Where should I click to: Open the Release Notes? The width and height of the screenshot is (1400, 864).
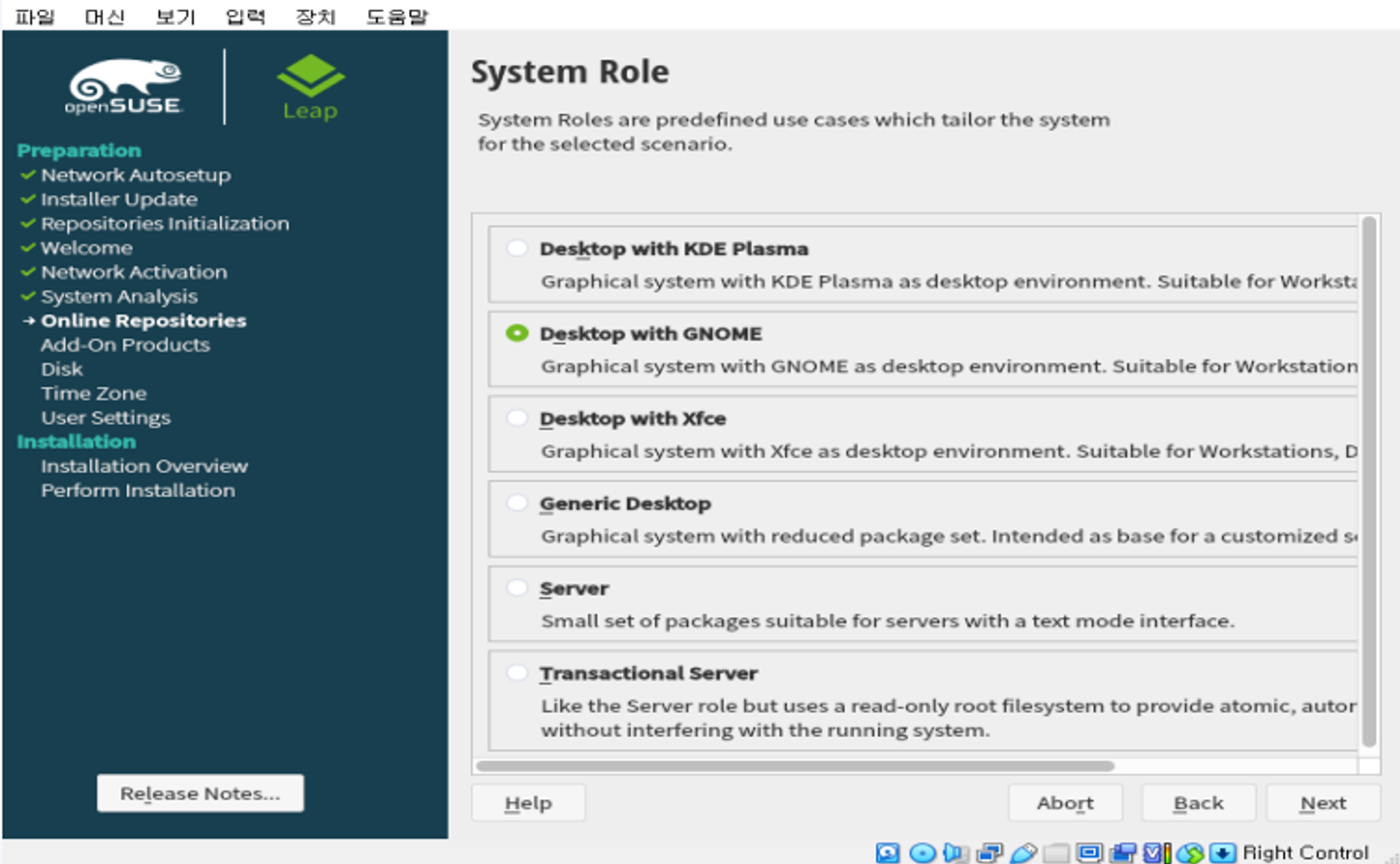tap(200, 794)
